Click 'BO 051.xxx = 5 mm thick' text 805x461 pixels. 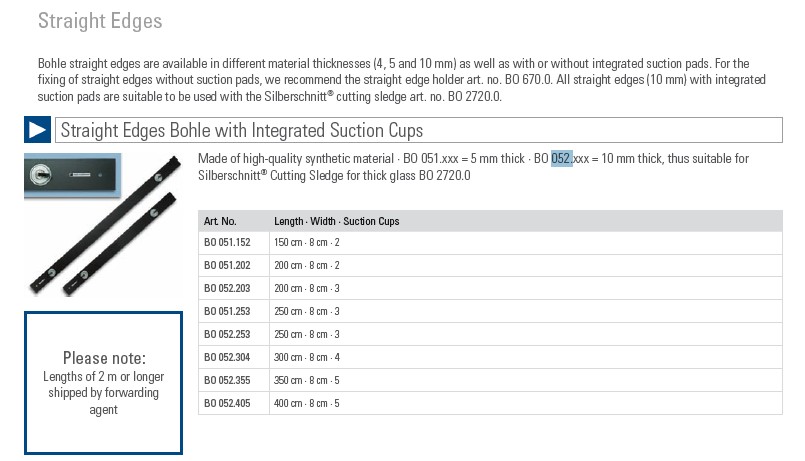(464, 159)
